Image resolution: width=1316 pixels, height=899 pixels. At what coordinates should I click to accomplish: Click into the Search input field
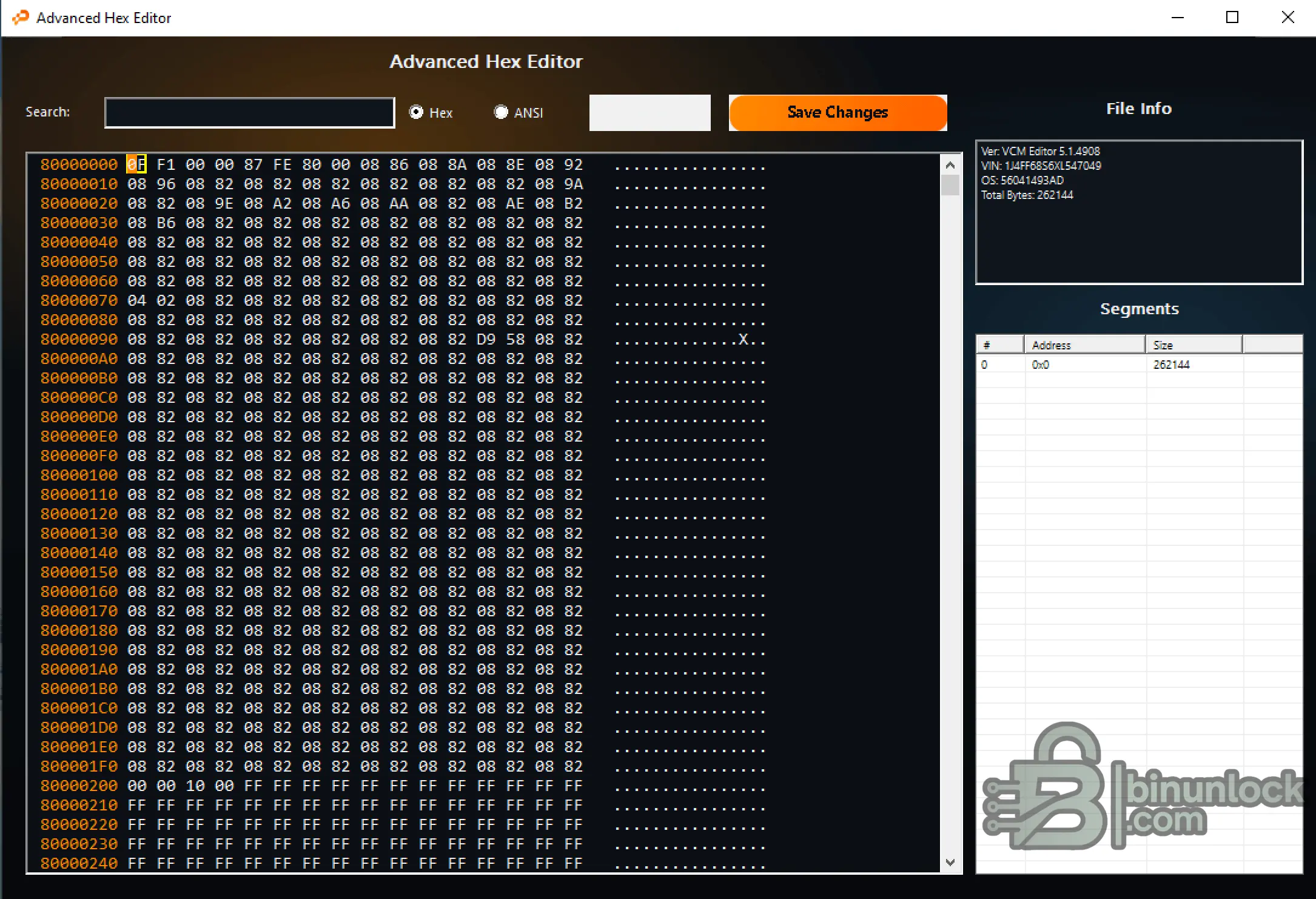tap(250, 113)
